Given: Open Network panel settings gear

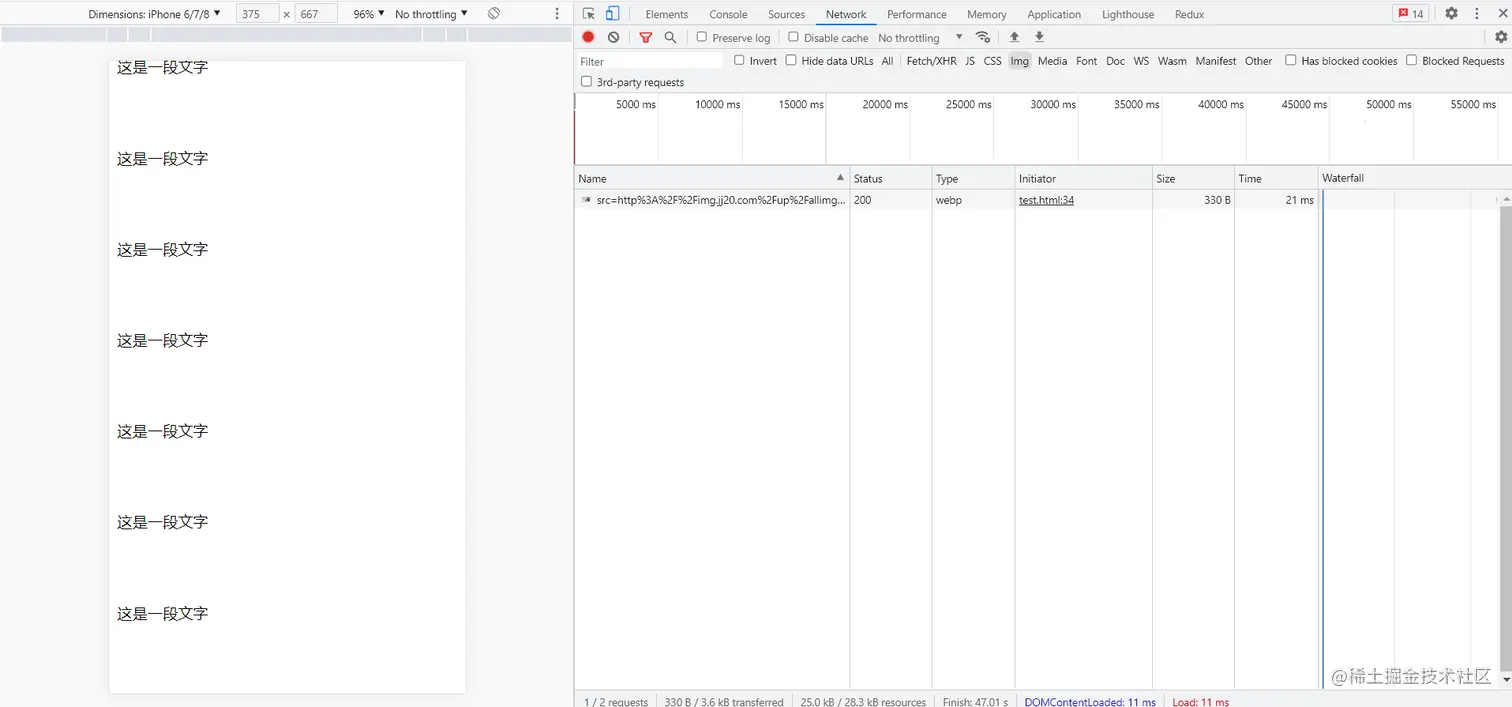Looking at the screenshot, I should coord(1500,37).
